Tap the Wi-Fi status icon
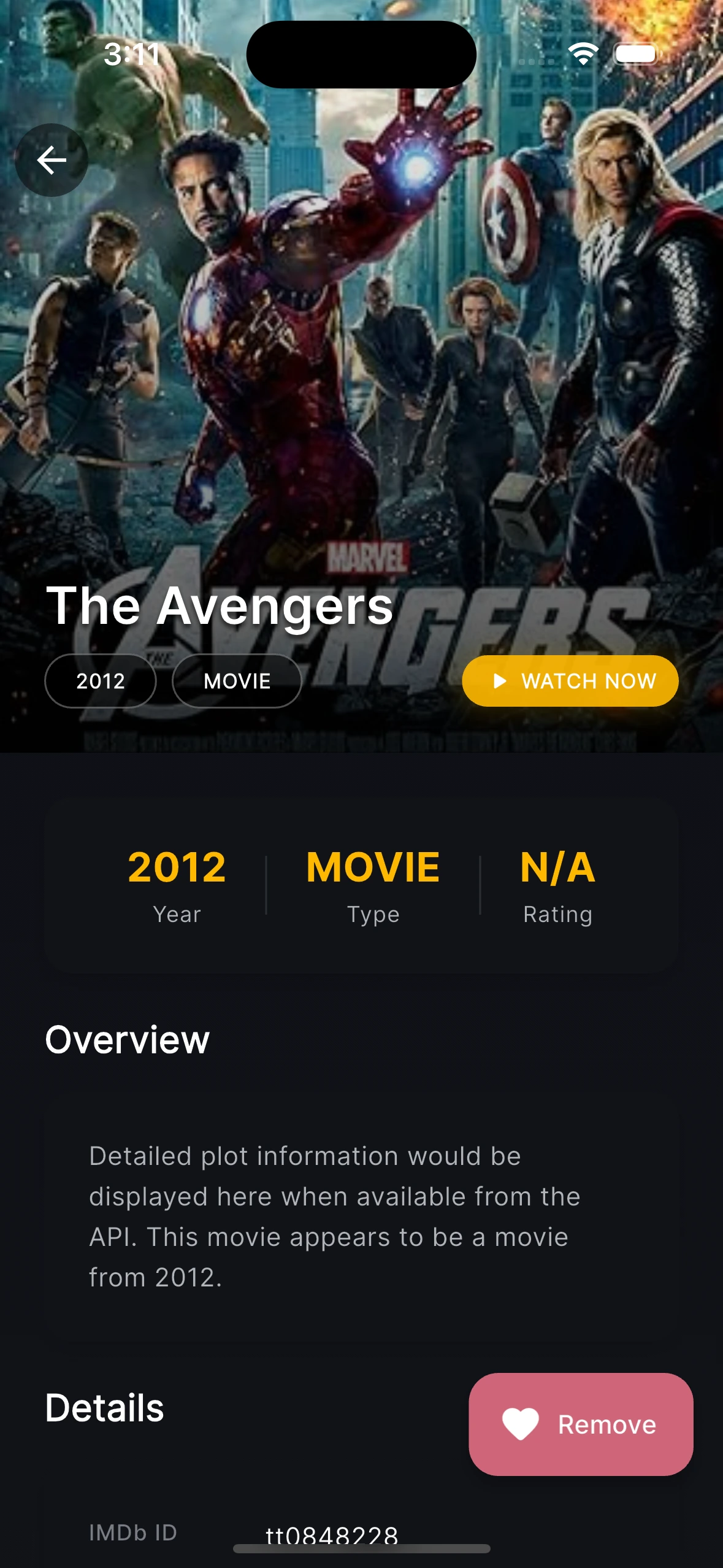This screenshot has height=1568, width=723. (x=583, y=54)
